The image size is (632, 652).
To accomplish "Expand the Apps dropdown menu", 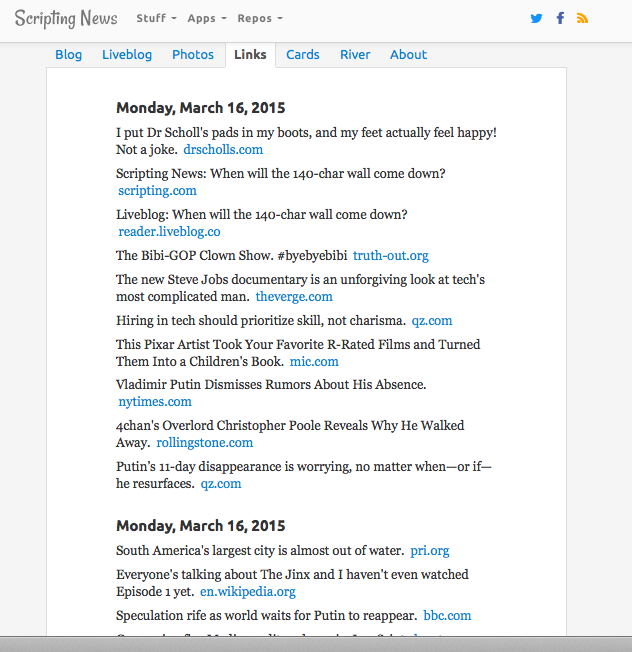I will (x=207, y=18).
